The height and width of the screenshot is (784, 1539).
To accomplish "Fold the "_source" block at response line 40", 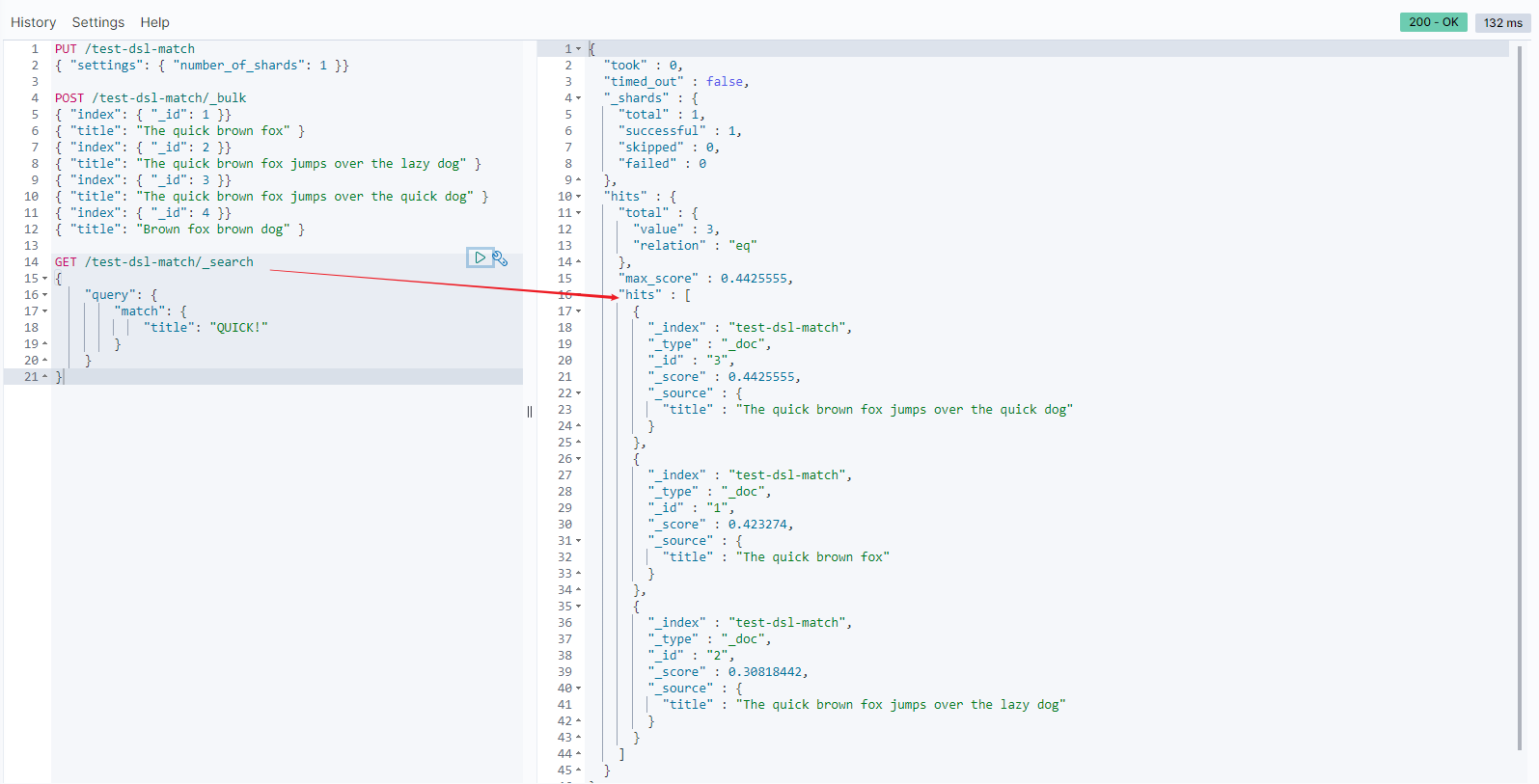I will coord(578,689).
